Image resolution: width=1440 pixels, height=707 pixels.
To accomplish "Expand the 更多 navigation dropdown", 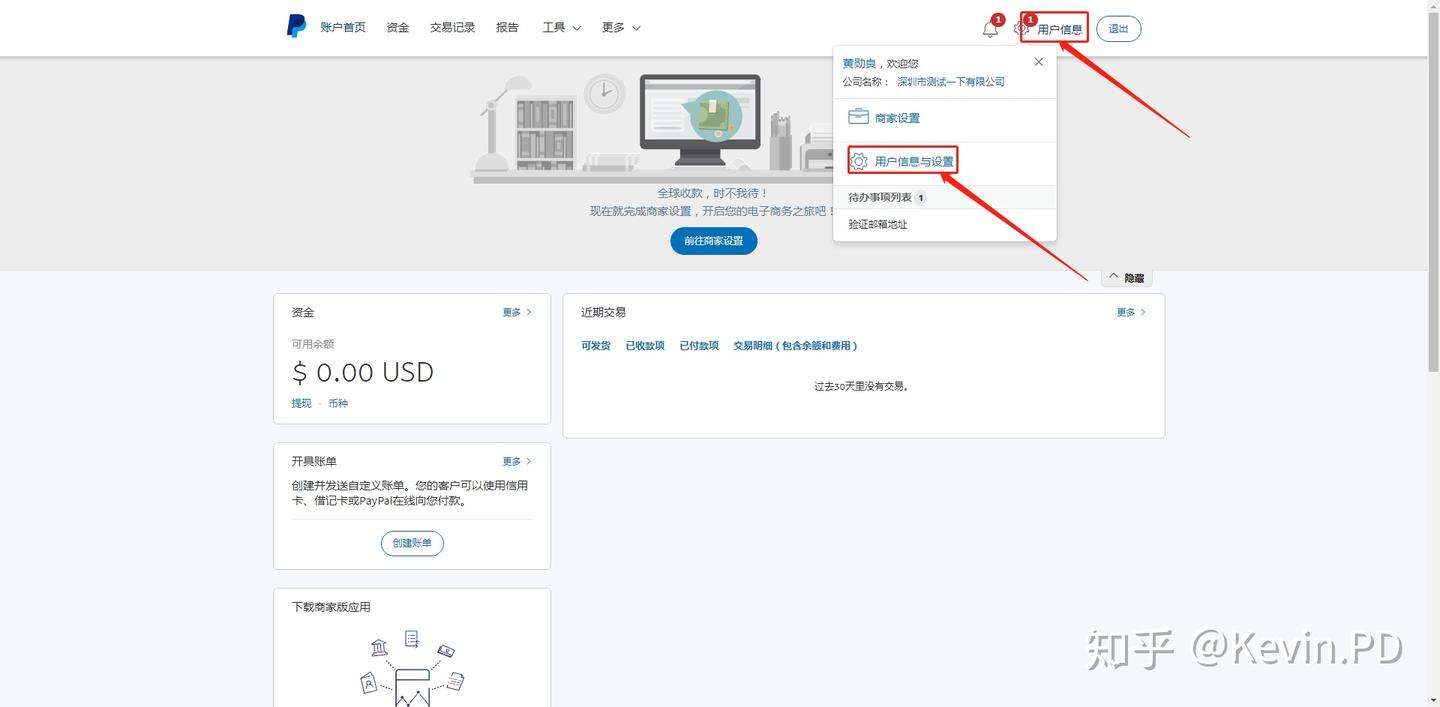I will point(620,27).
